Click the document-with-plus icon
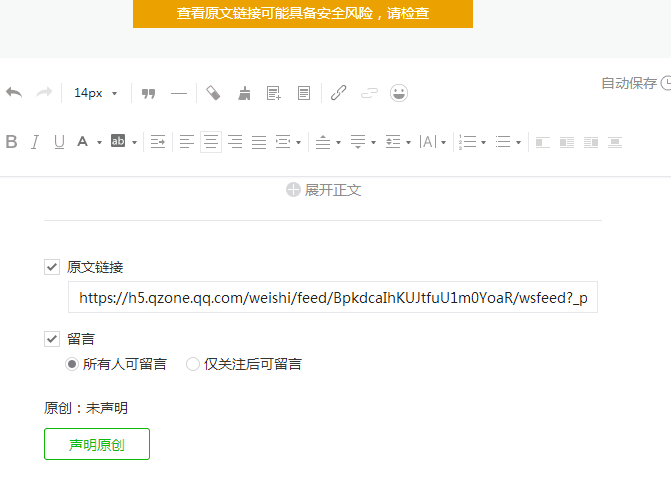Image resolution: width=671 pixels, height=499 pixels. 274,93
